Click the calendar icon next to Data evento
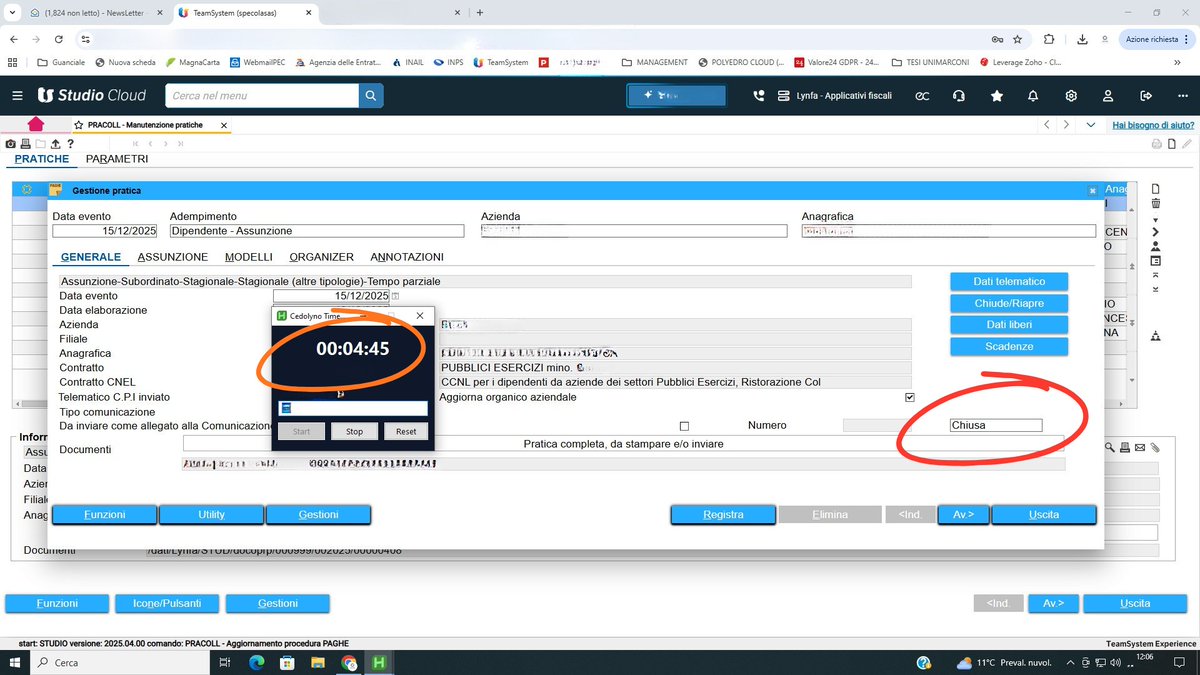This screenshot has width=1200, height=675. pos(395,296)
